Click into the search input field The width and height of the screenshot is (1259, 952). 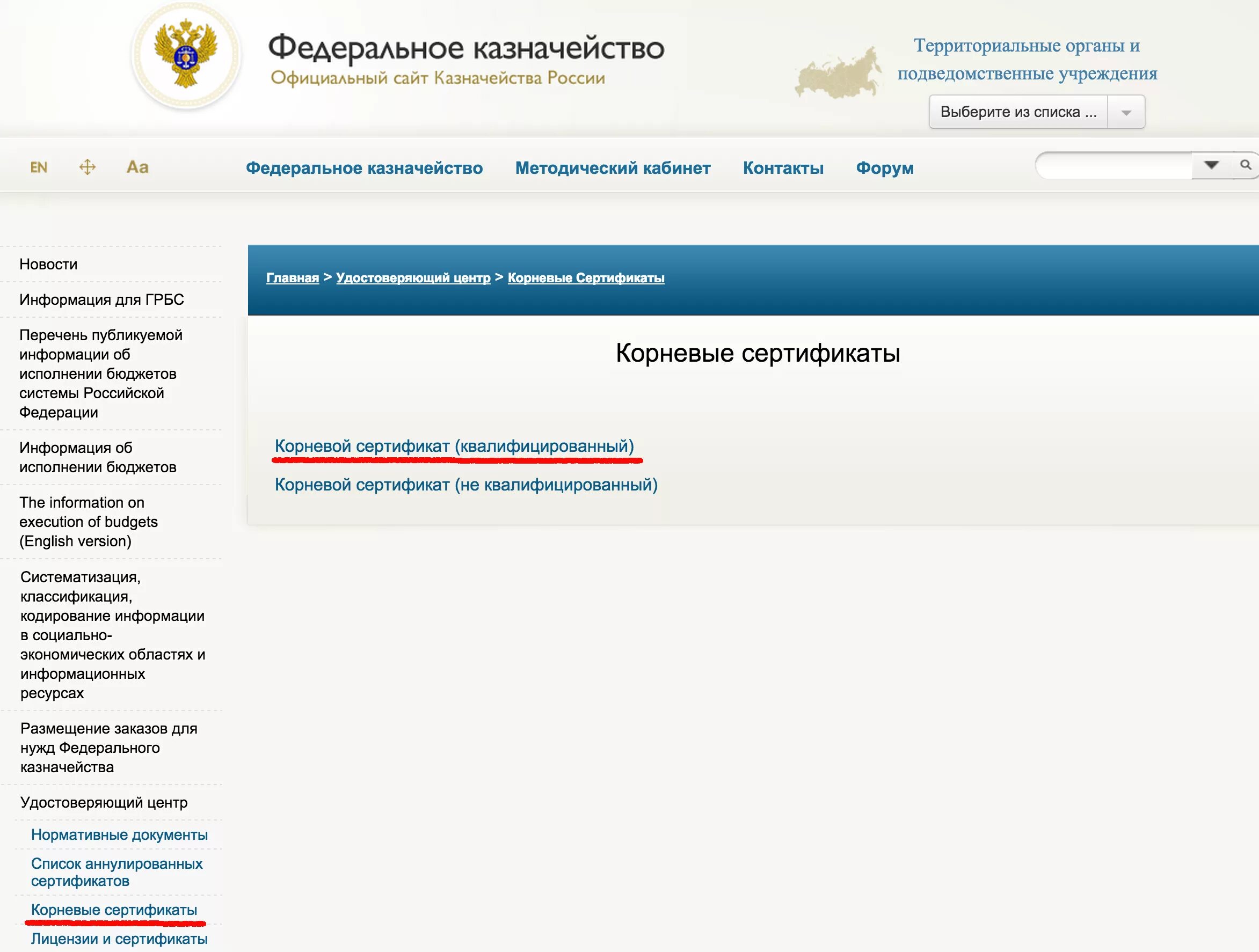[x=1115, y=166]
